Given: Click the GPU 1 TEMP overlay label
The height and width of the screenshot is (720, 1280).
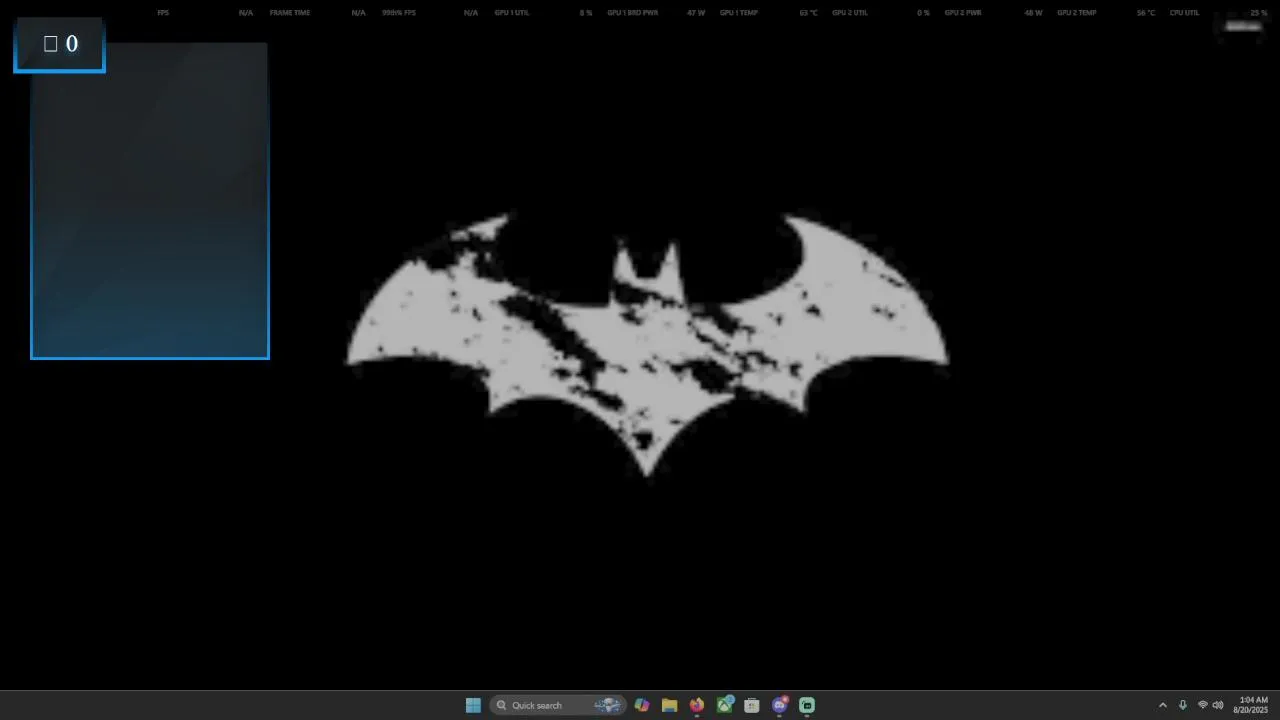Looking at the screenshot, I should click(x=739, y=13).
